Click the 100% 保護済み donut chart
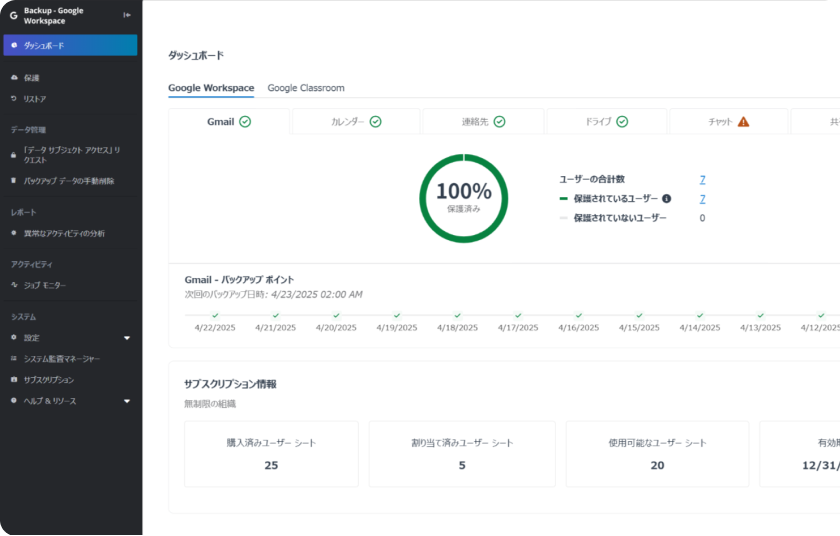This screenshot has width=840, height=536. [463, 199]
